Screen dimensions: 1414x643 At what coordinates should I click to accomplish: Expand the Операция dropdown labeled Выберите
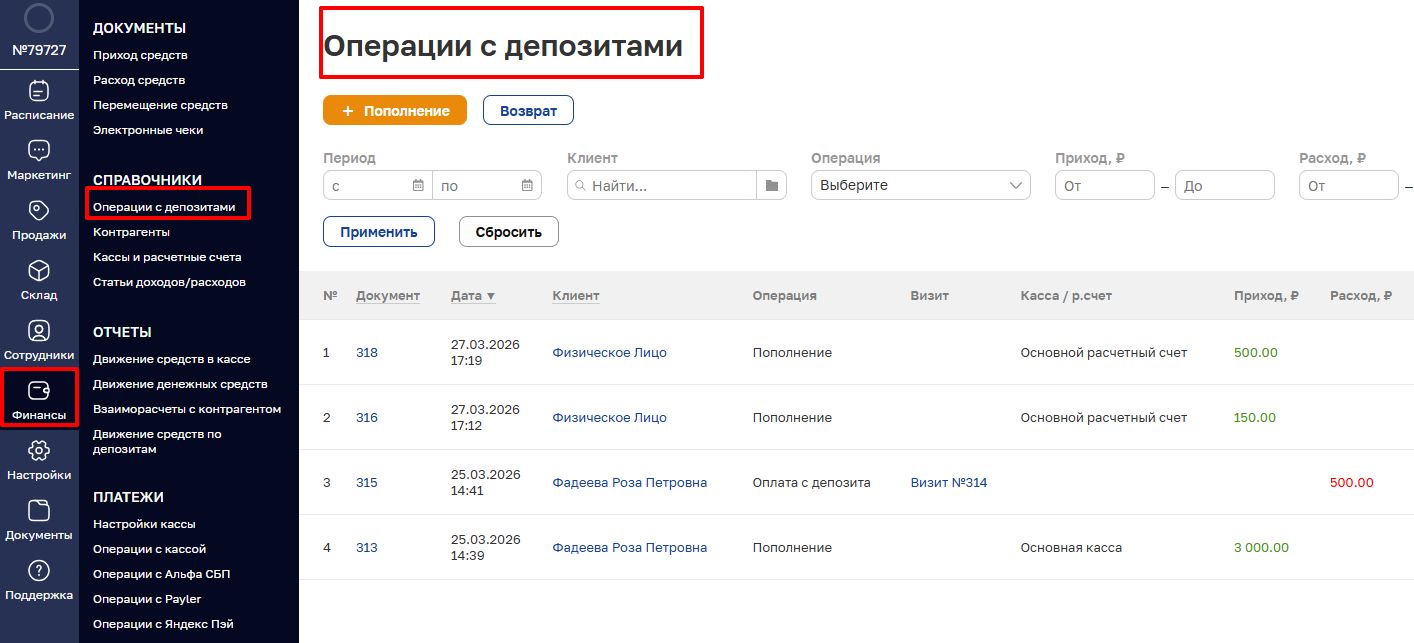(920, 185)
